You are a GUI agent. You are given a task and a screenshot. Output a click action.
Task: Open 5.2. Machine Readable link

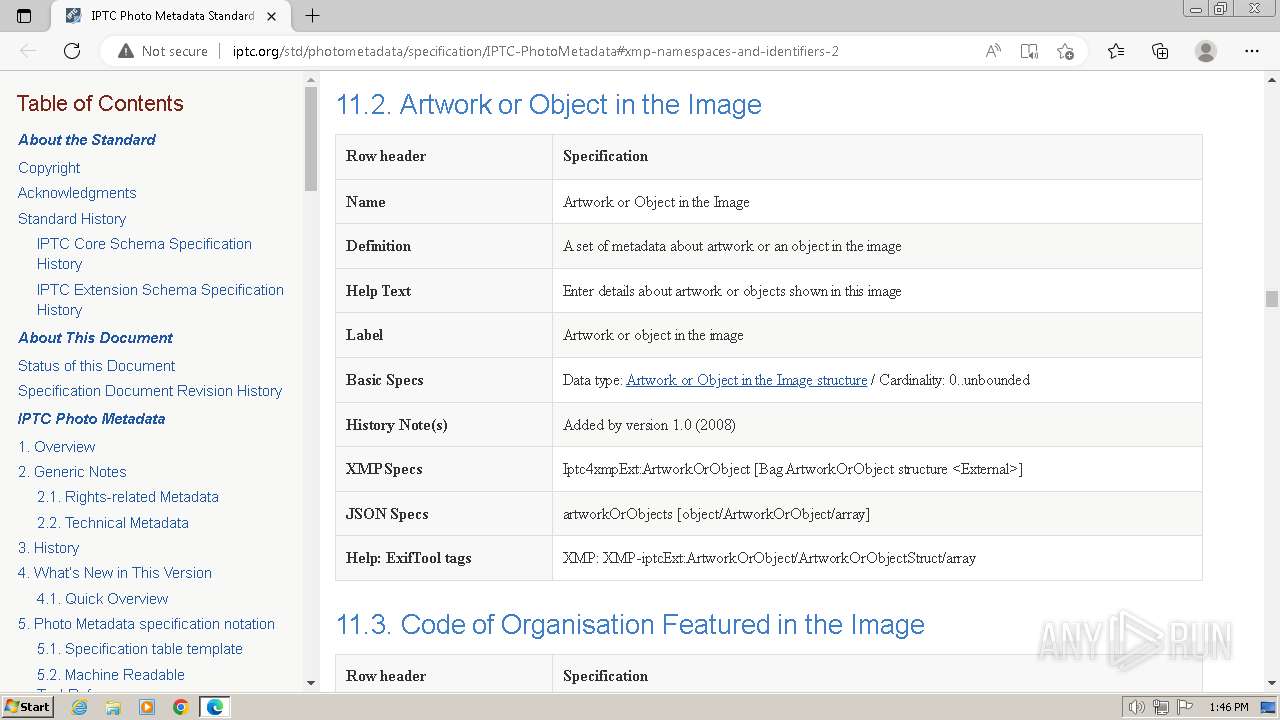click(111, 675)
